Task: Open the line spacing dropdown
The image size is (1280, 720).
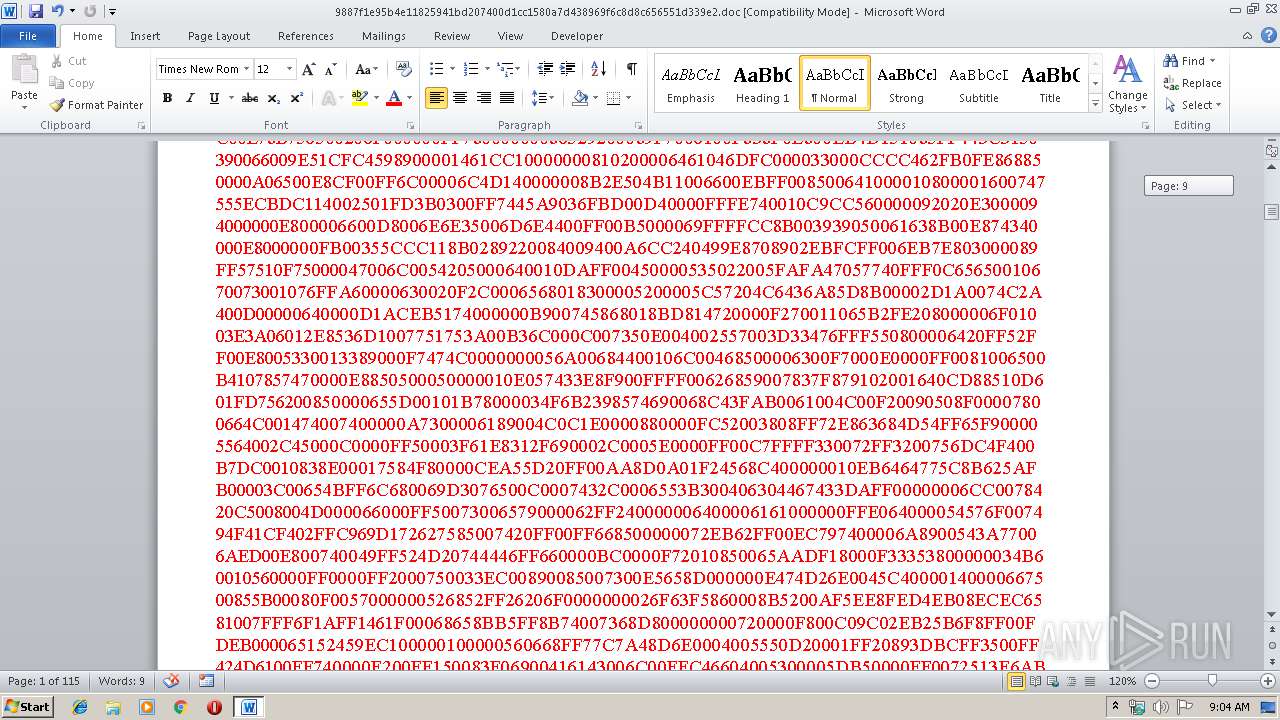Action: tap(542, 98)
